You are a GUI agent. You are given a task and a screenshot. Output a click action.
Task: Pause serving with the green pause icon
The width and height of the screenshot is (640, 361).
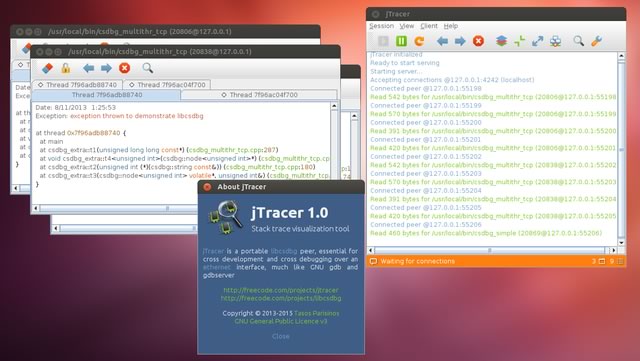point(401,41)
